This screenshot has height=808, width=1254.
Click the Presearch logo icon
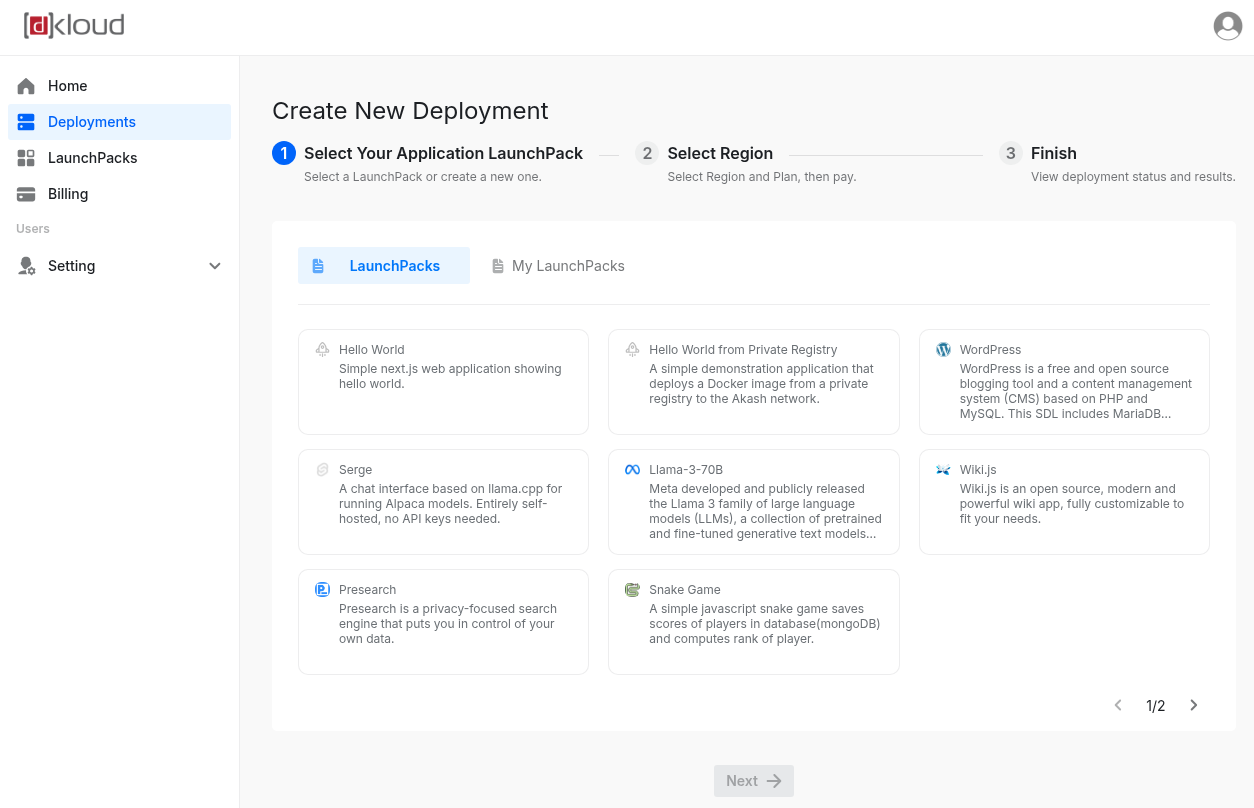(x=322, y=590)
